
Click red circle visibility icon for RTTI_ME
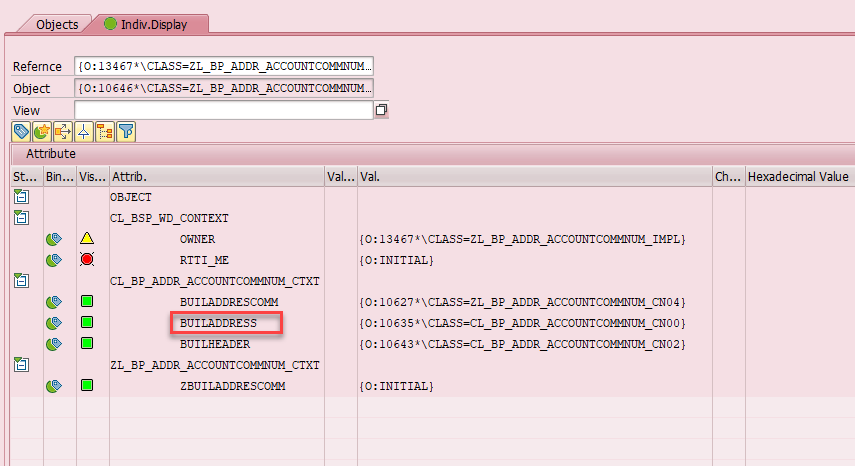click(87, 259)
